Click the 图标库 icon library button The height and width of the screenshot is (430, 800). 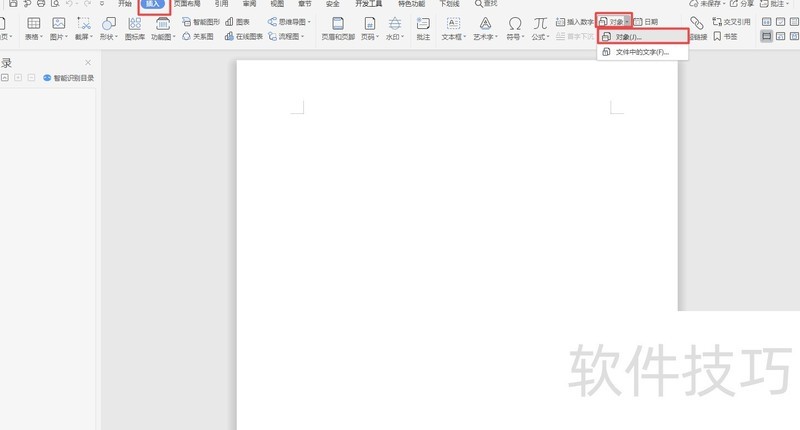point(134,23)
